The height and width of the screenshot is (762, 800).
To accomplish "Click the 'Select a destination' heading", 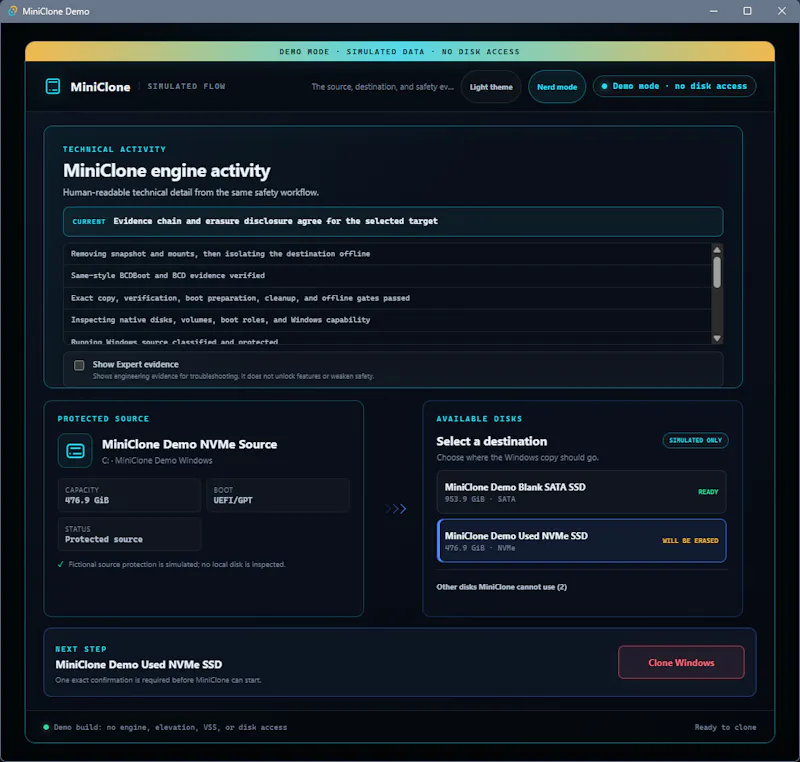I will coord(491,442).
